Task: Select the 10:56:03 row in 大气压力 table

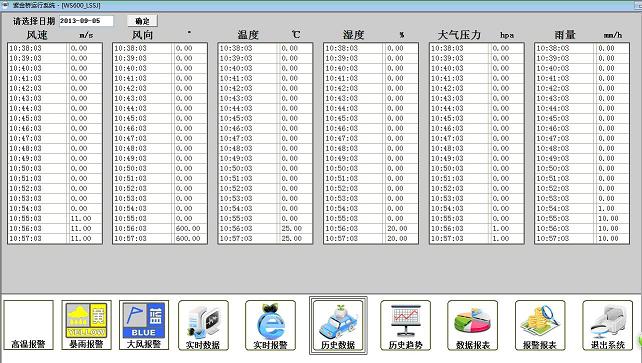Action: [477, 228]
